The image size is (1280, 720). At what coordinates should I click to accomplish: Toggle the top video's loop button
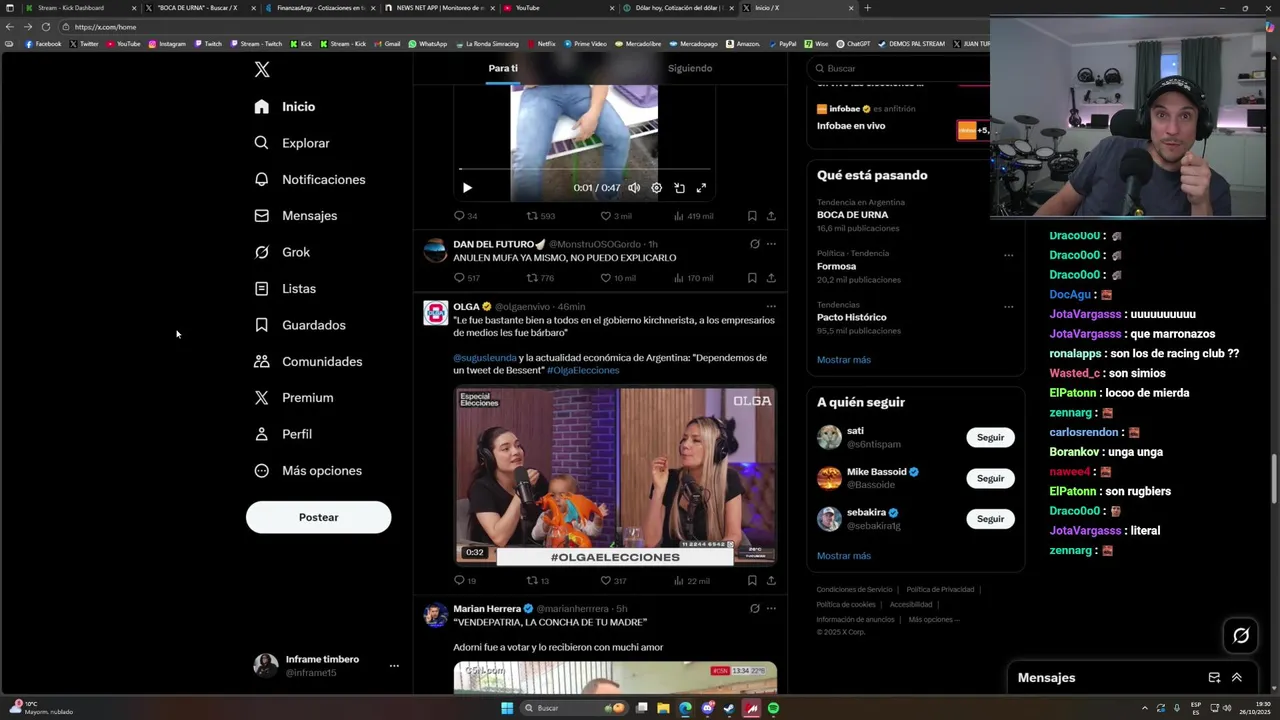[679, 188]
